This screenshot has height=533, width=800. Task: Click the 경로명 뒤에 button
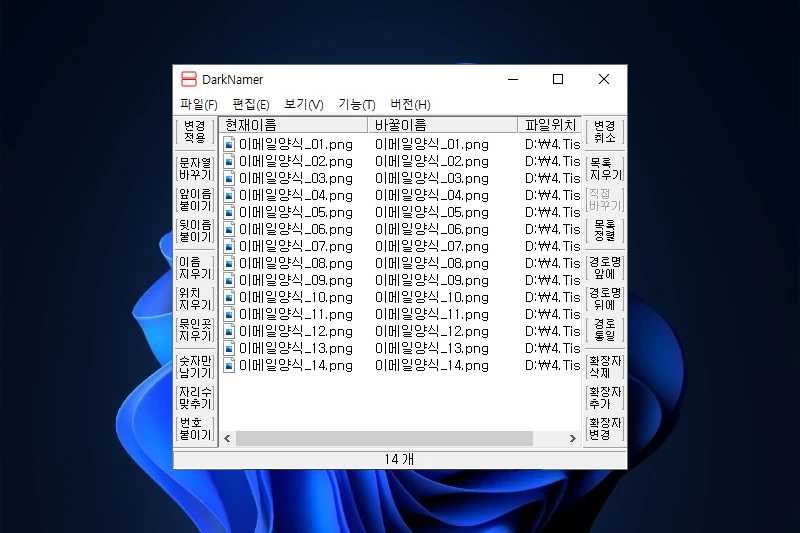[605, 298]
